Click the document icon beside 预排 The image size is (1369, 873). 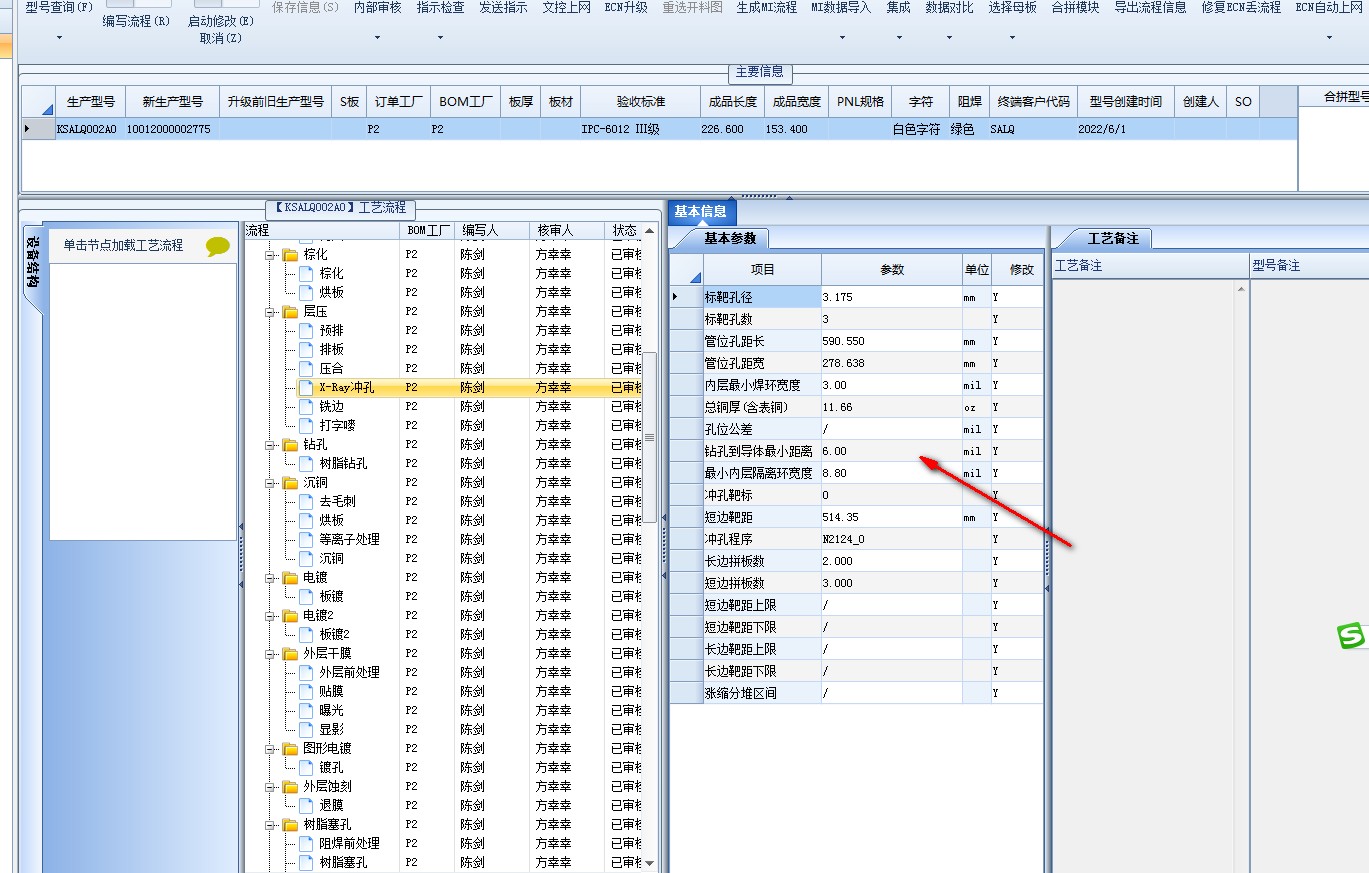(306, 331)
